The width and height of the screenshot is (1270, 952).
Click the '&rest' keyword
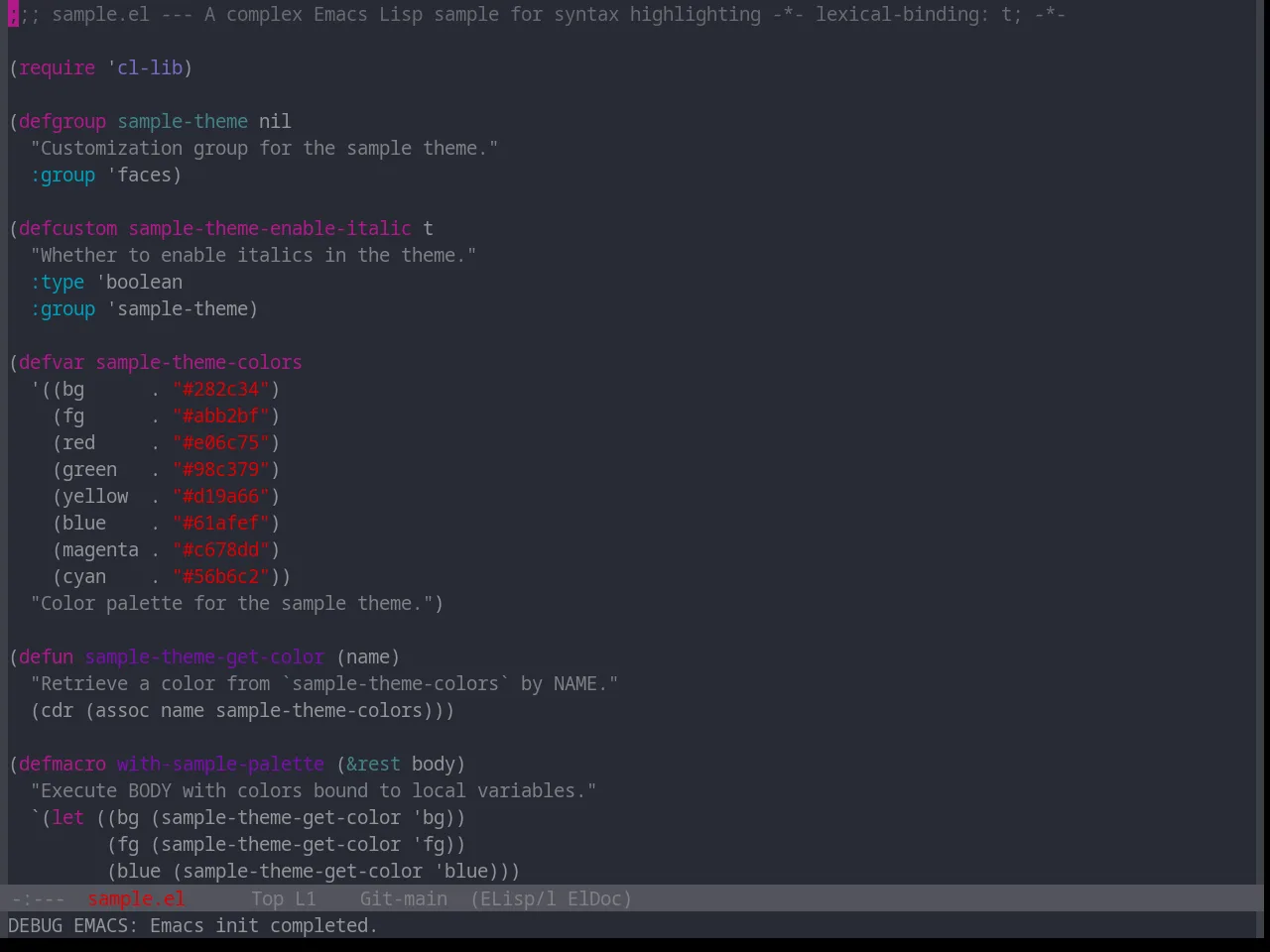[373, 764]
